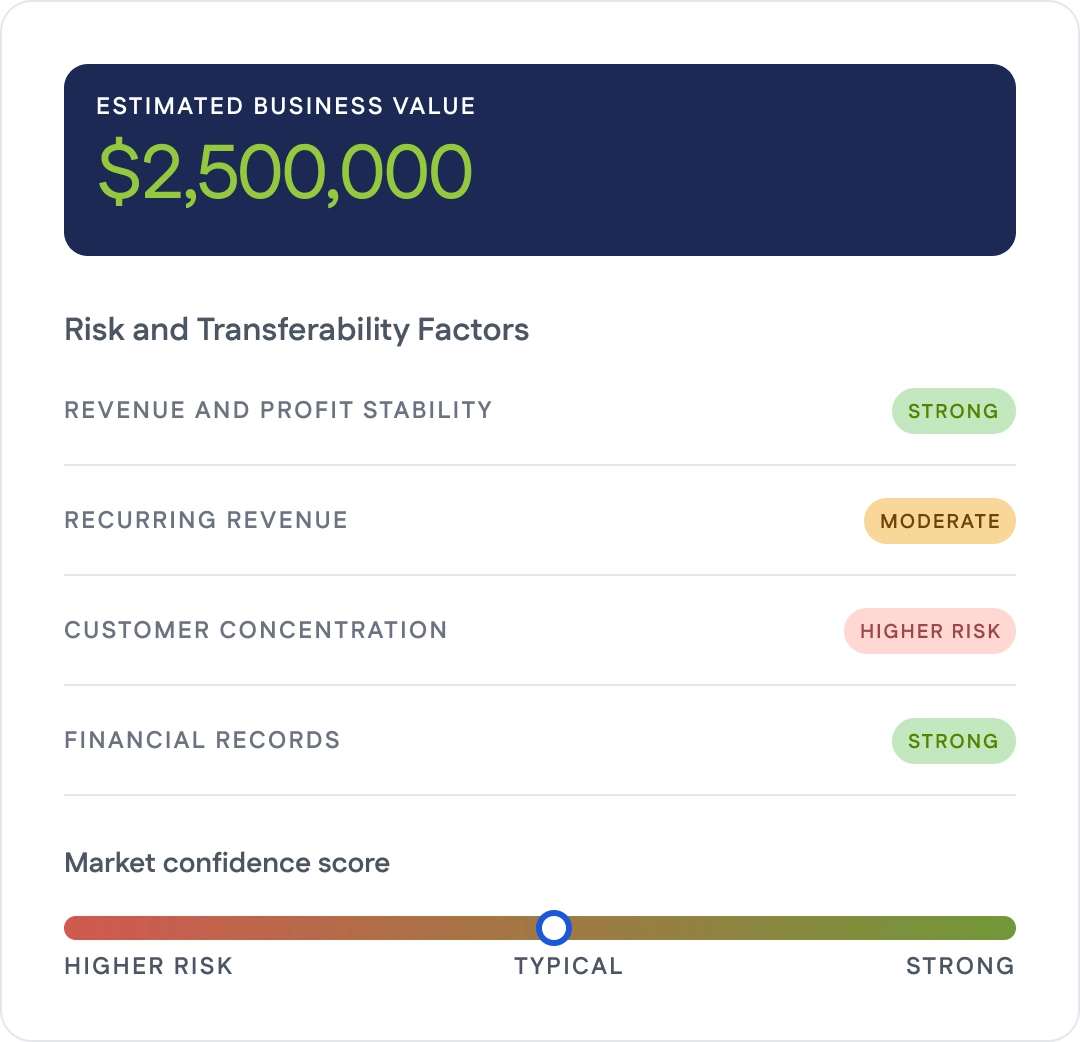Click the STRONG badge for Revenue and Profit Stability
Screen dimensions: 1080x1042
pos(953,411)
